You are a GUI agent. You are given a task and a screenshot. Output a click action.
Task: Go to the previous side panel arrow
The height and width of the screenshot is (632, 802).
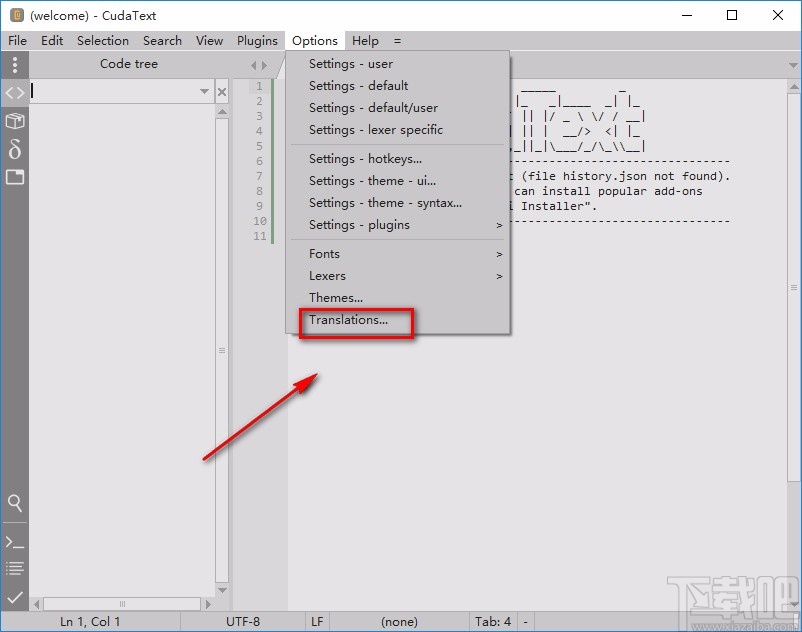[253, 65]
